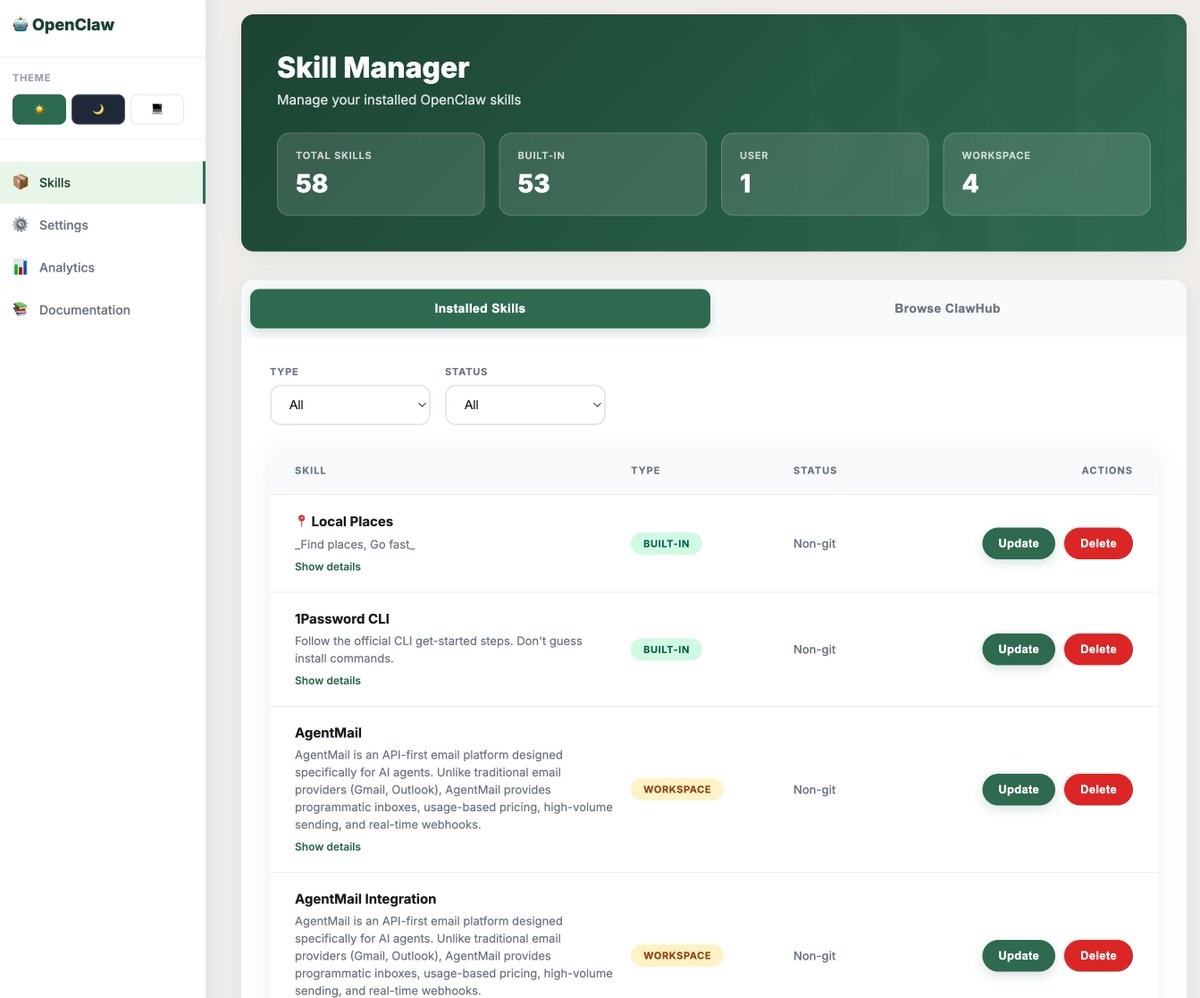1200x998 pixels.
Task: Click the BUILT-IN badge for 1Password CLI
Action: pos(666,650)
